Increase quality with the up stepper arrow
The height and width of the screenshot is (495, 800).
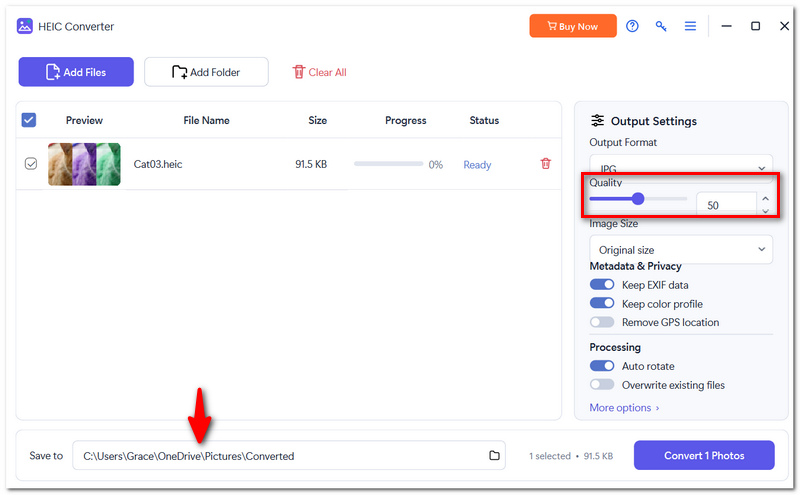pyautogui.click(x=765, y=199)
